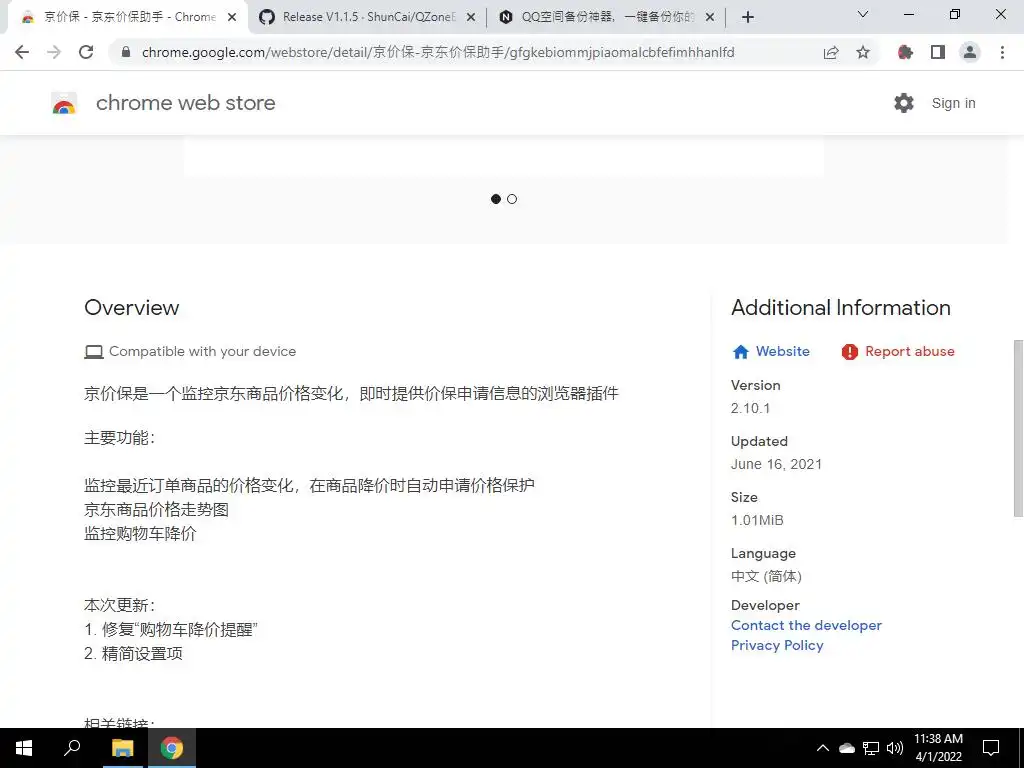Click the address bar URL
Viewport: 1024px width, 768px height.
pyautogui.click(x=438, y=52)
